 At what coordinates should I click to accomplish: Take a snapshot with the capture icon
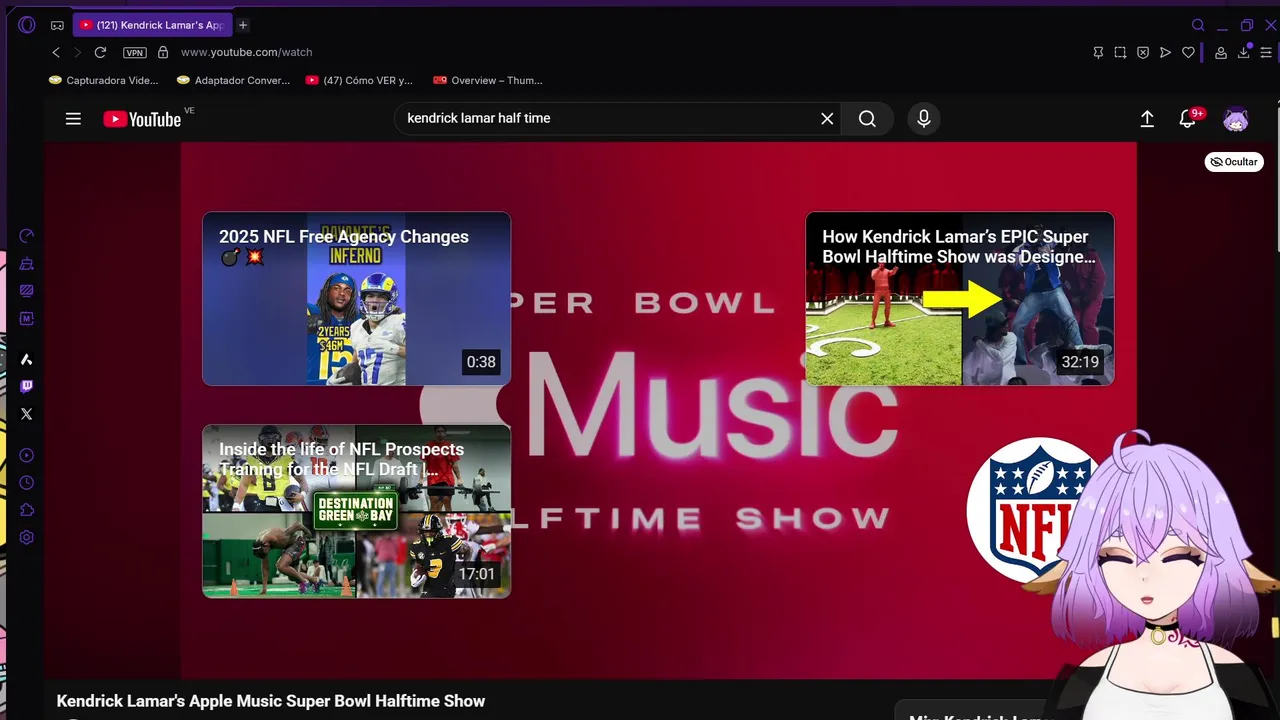point(1120,52)
